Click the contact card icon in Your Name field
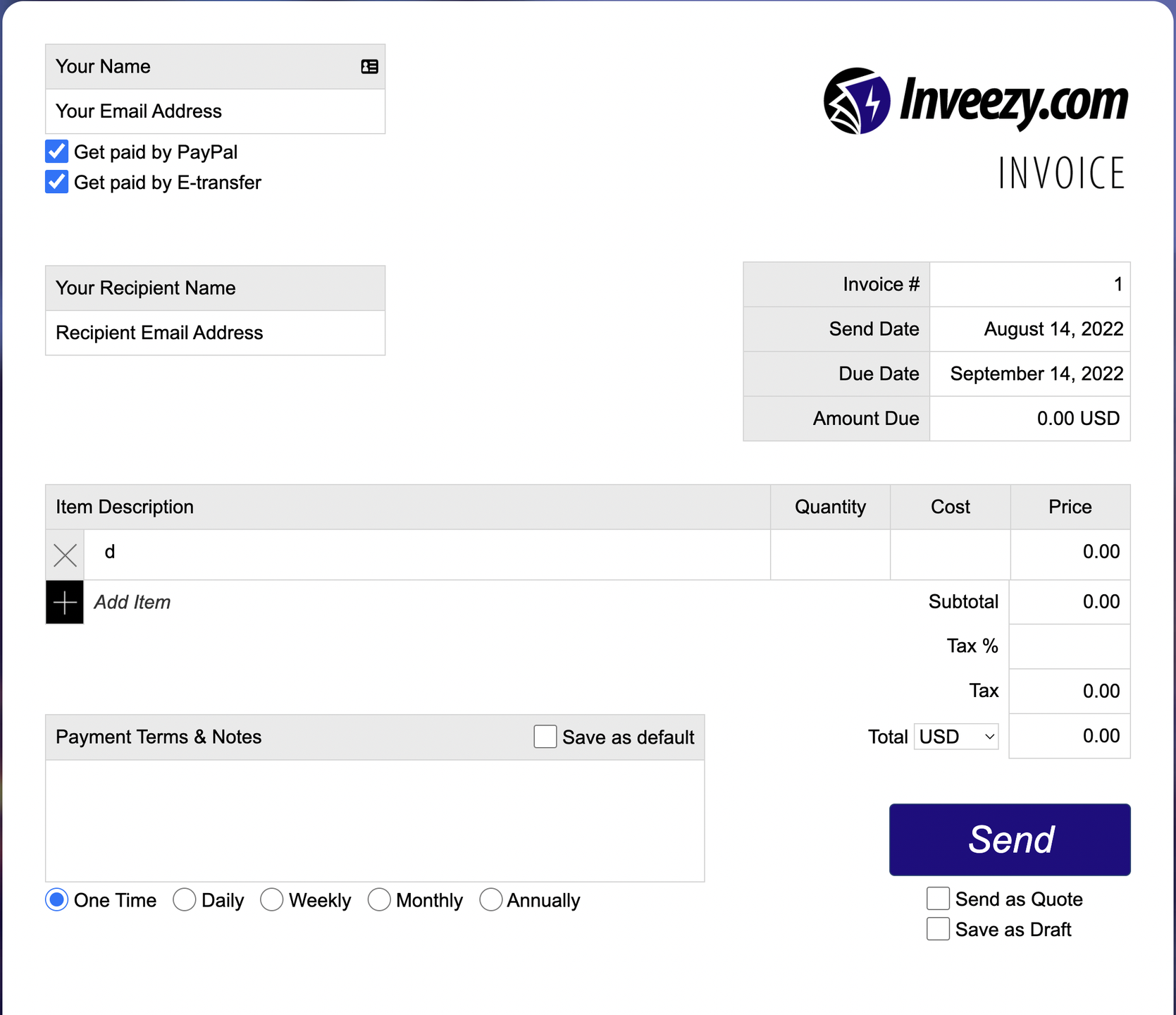This screenshot has width=1176, height=1015. pyautogui.click(x=369, y=66)
